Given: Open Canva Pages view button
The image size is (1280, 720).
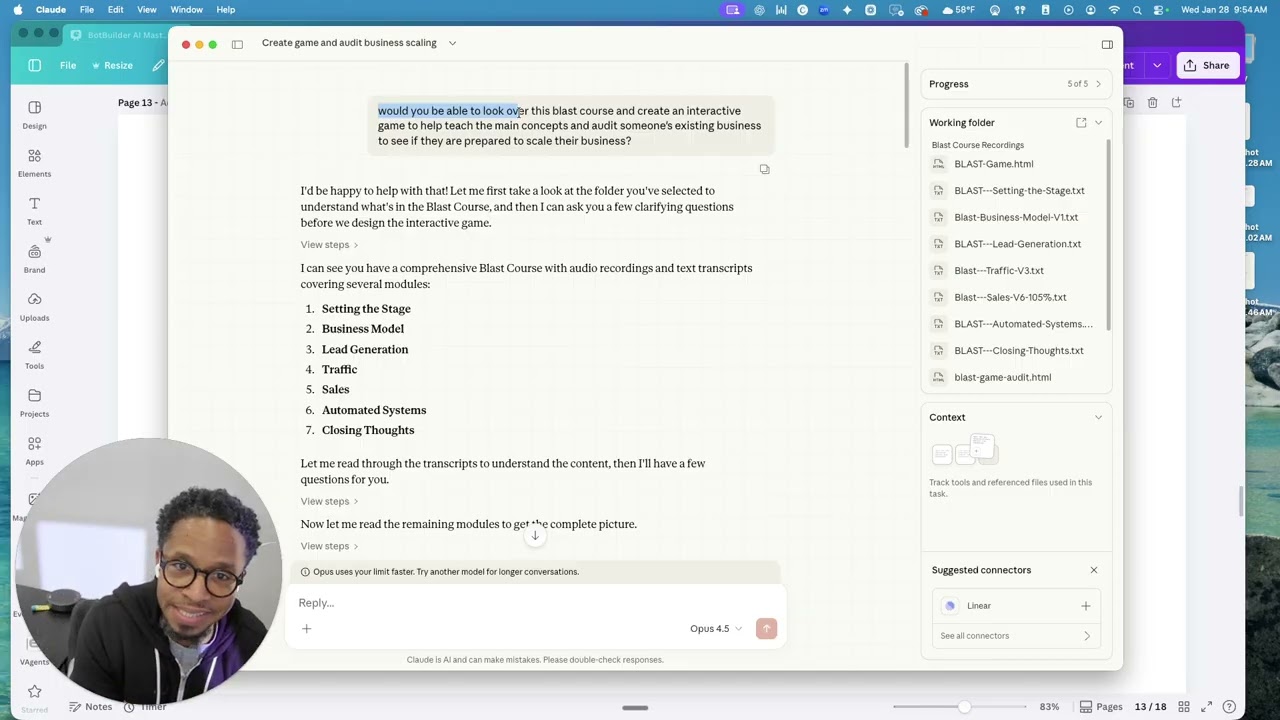Looking at the screenshot, I should (1101, 707).
